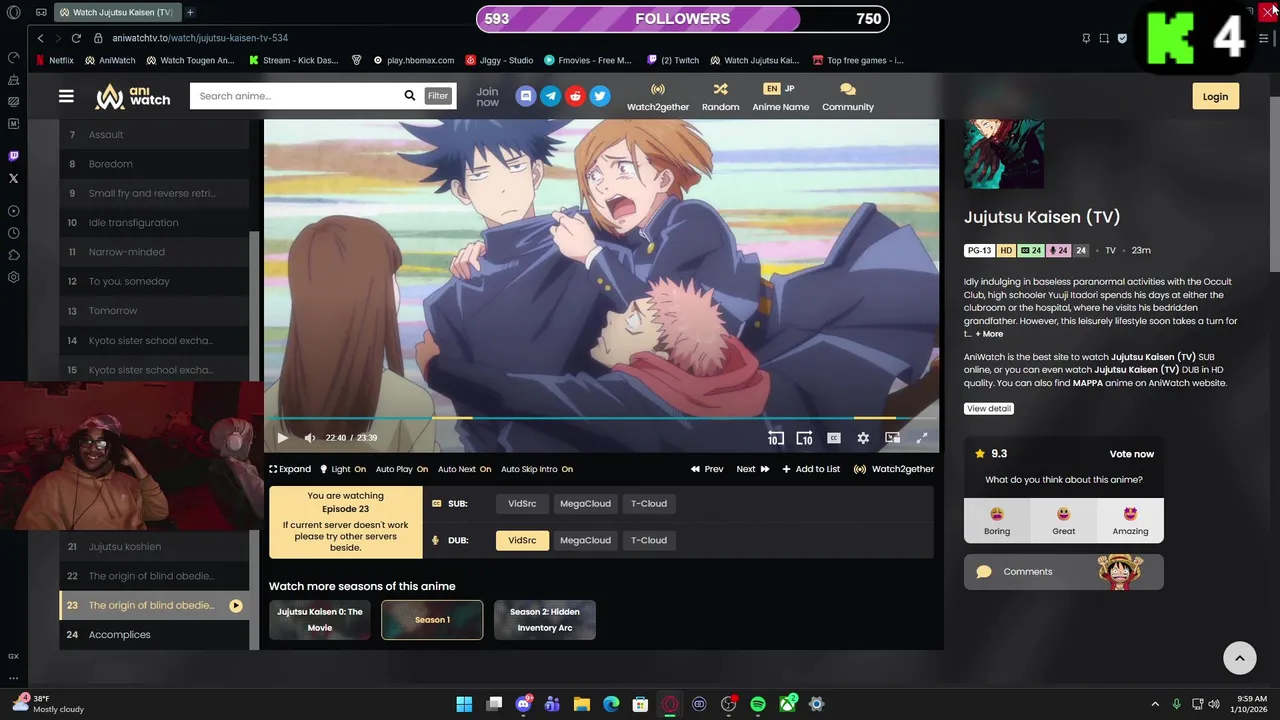The width and height of the screenshot is (1280, 720).
Task: Open Jujutsu Kaisen 0: The Movie
Action: (320, 620)
